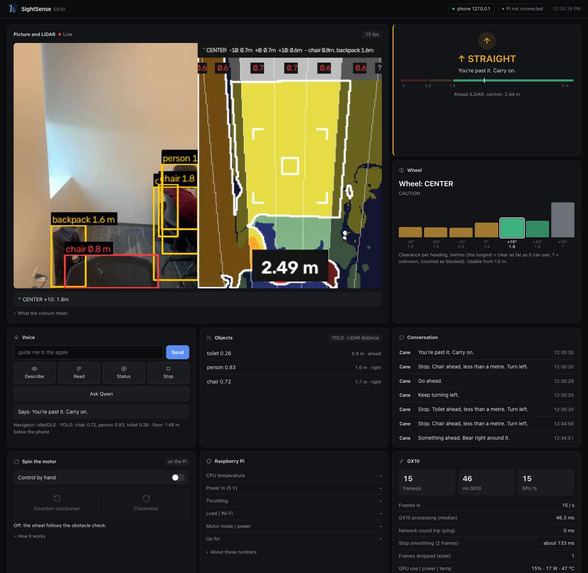Click the LiDAR distance range bar

point(487,80)
